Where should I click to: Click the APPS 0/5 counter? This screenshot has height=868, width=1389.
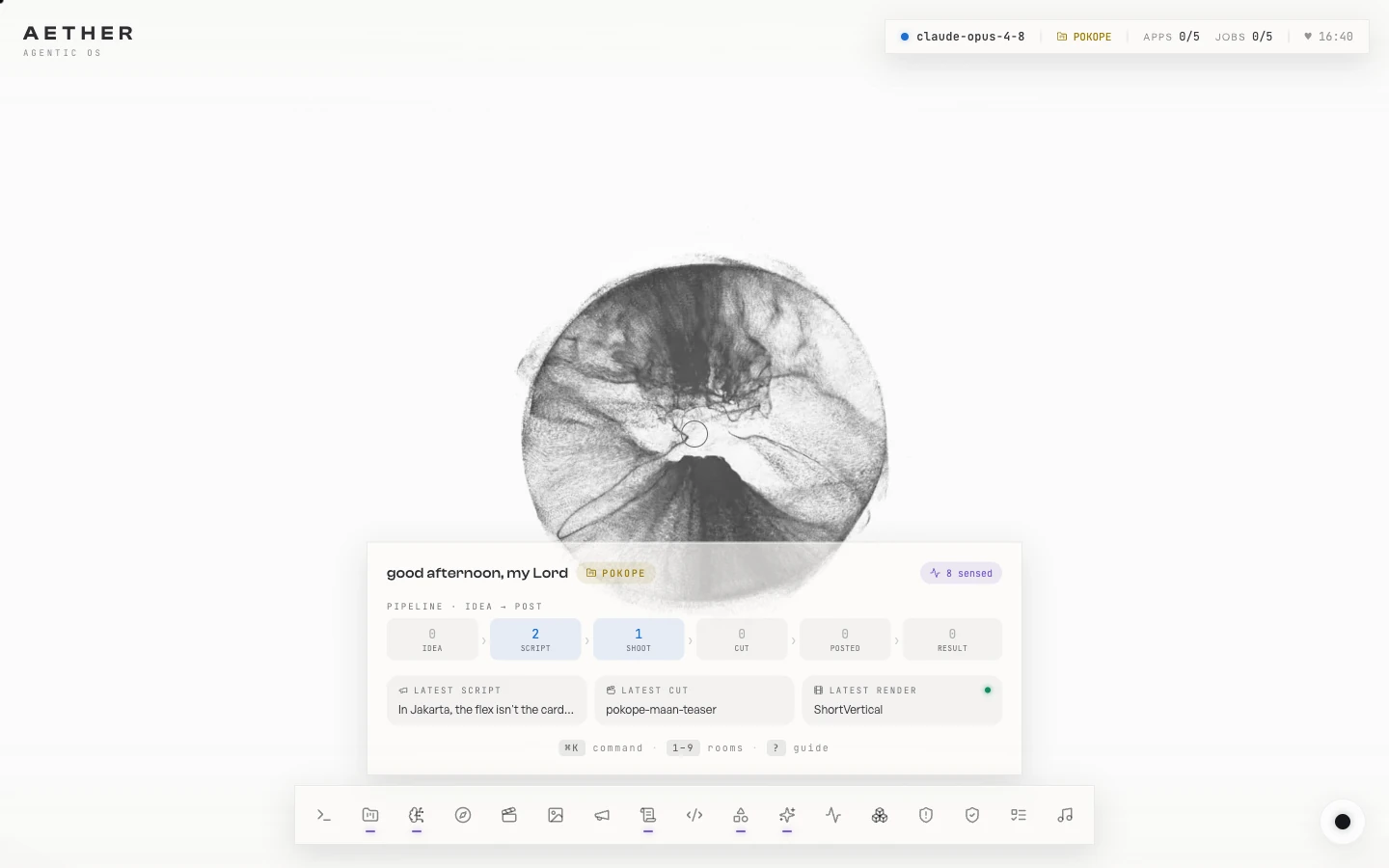[x=1171, y=37]
